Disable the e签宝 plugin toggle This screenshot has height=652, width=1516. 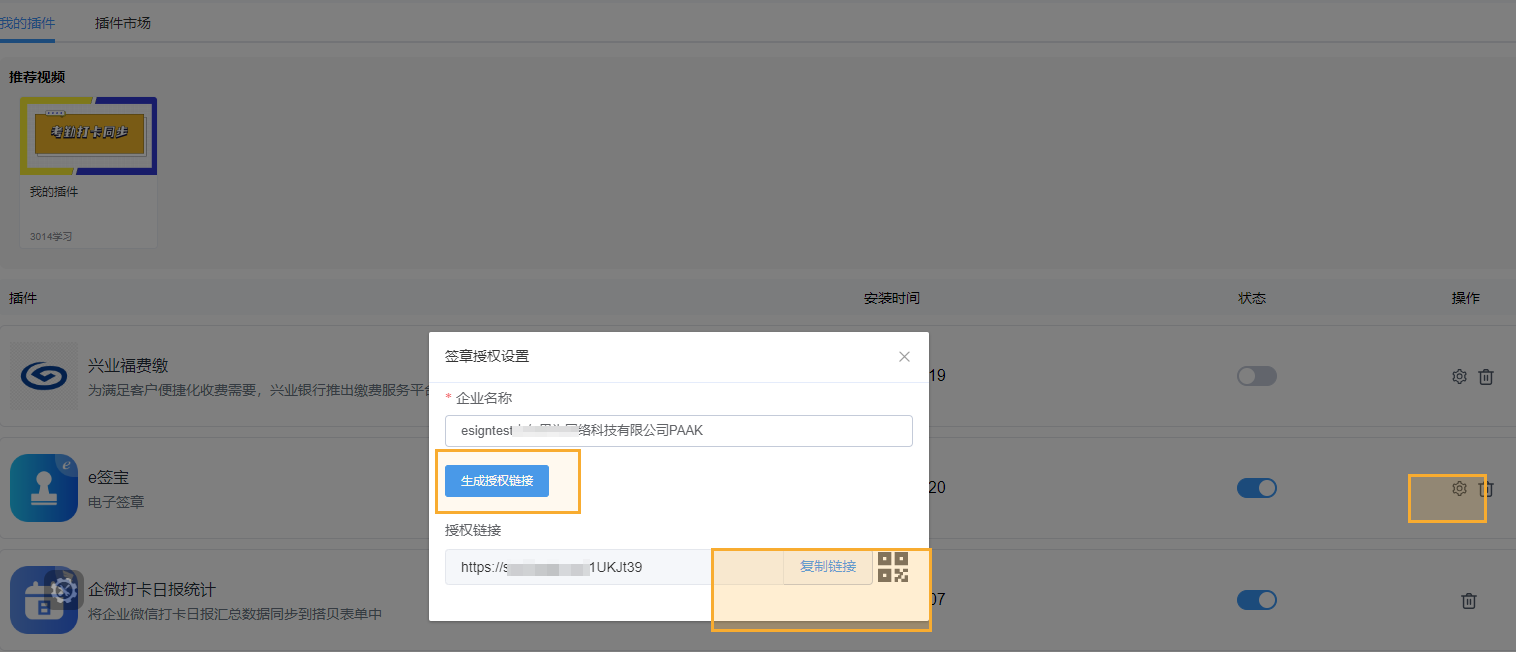click(x=1257, y=488)
